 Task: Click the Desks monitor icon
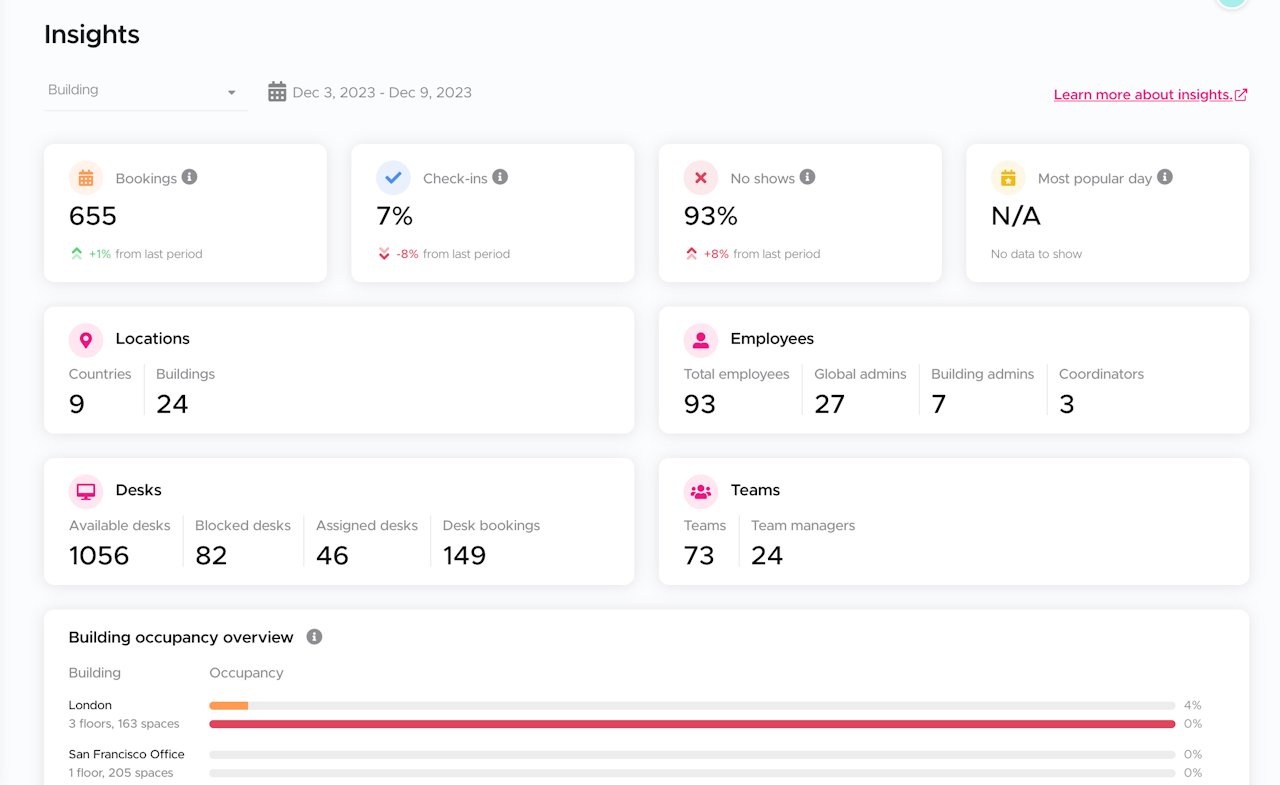[x=86, y=491]
